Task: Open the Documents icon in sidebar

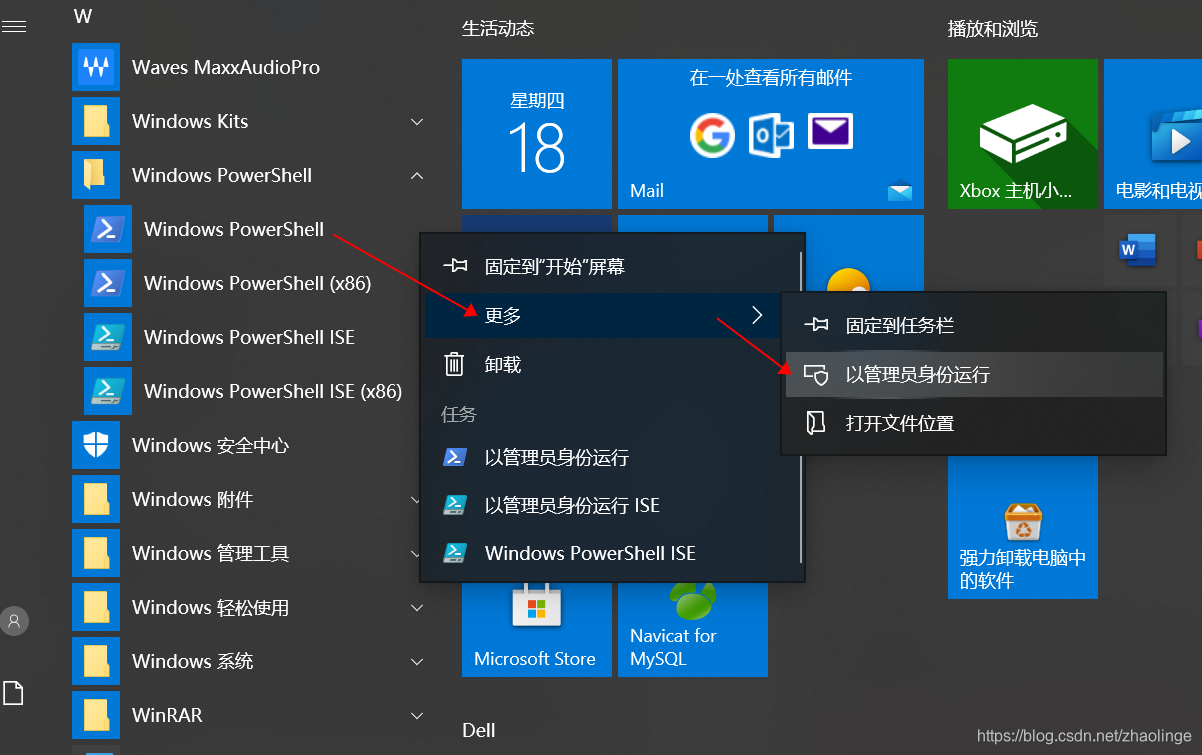Action: [14, 693]
